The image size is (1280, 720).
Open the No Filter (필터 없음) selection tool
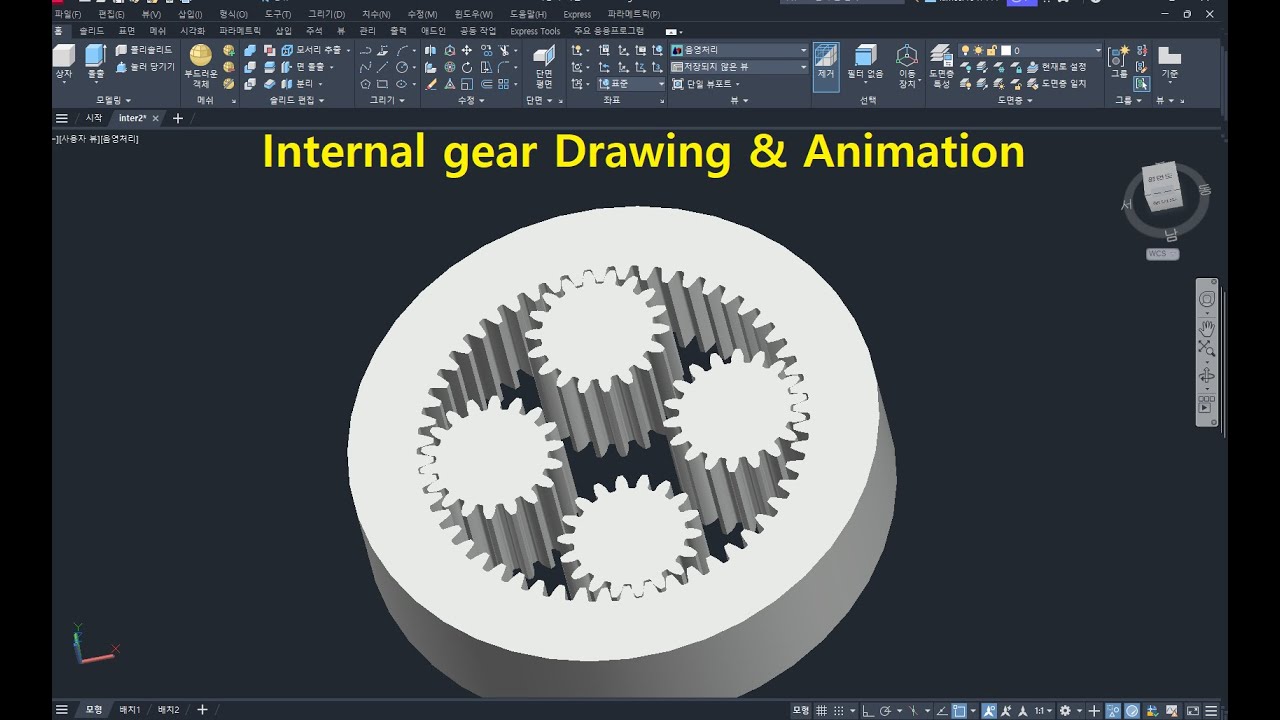pyautogui.click(x=866, y=62)
